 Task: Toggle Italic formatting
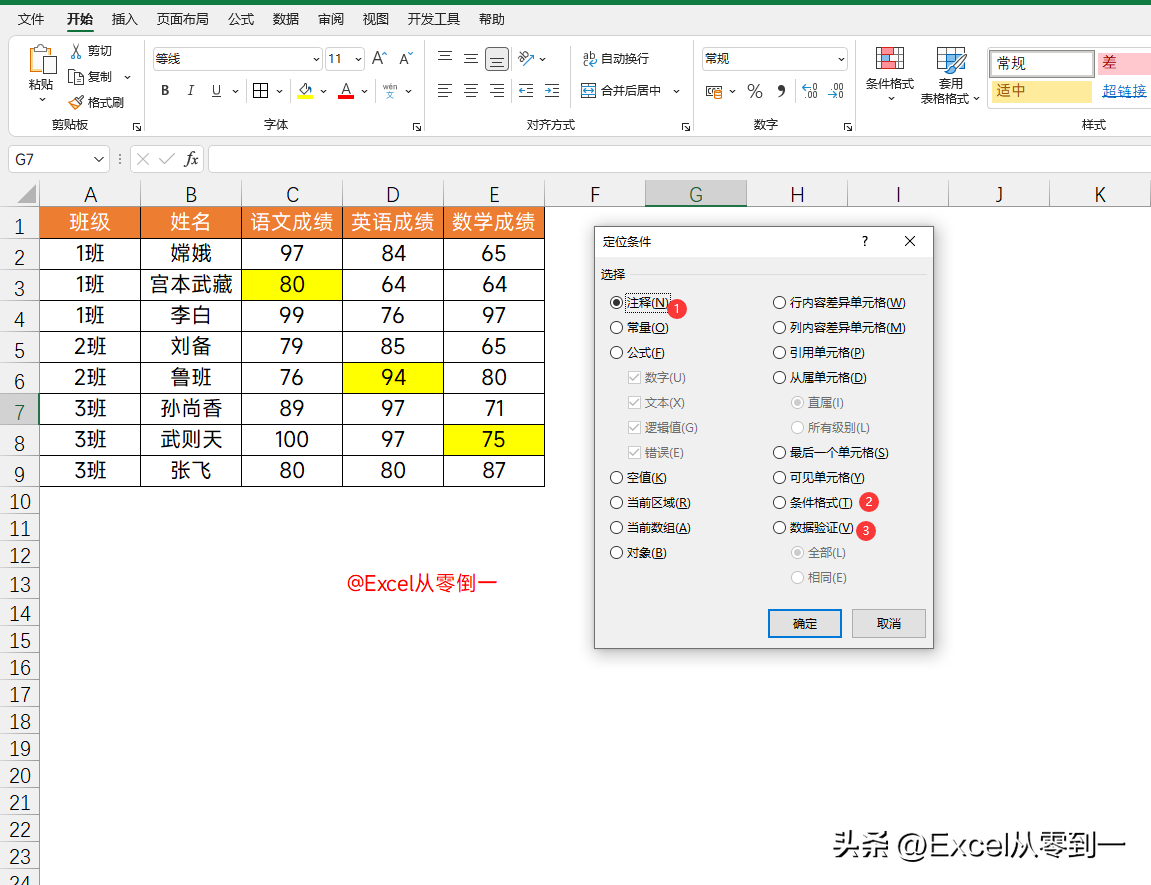[191, 90]
